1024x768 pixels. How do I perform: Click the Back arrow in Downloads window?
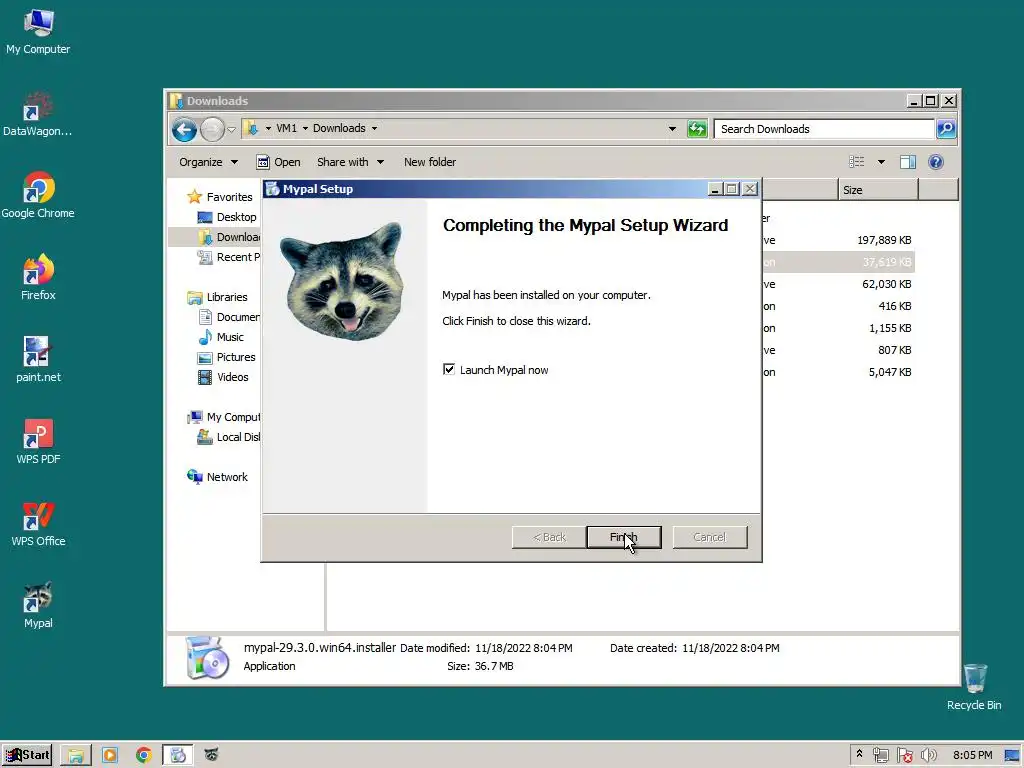pyautogui.click(x=184, y=129)
